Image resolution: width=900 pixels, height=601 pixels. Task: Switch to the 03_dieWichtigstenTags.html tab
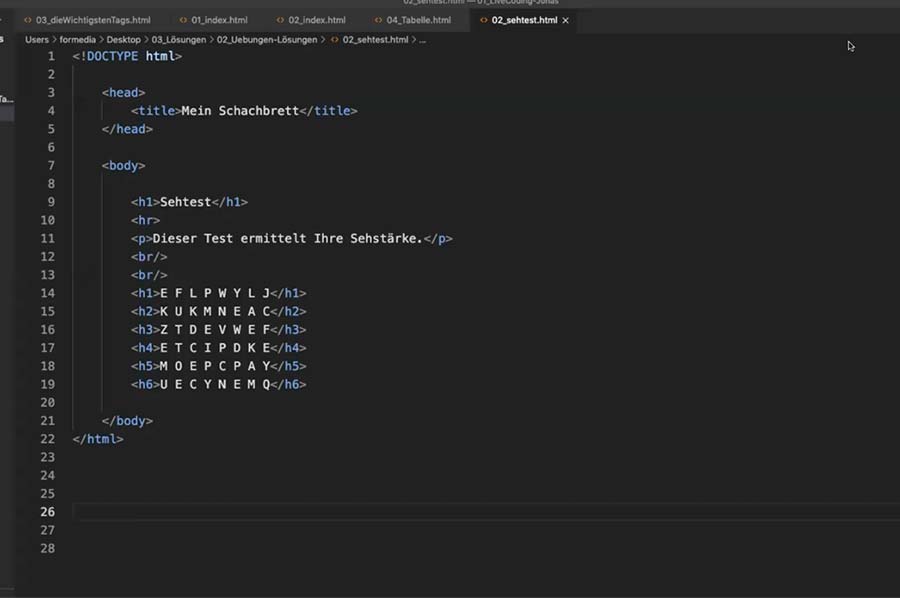92,20
